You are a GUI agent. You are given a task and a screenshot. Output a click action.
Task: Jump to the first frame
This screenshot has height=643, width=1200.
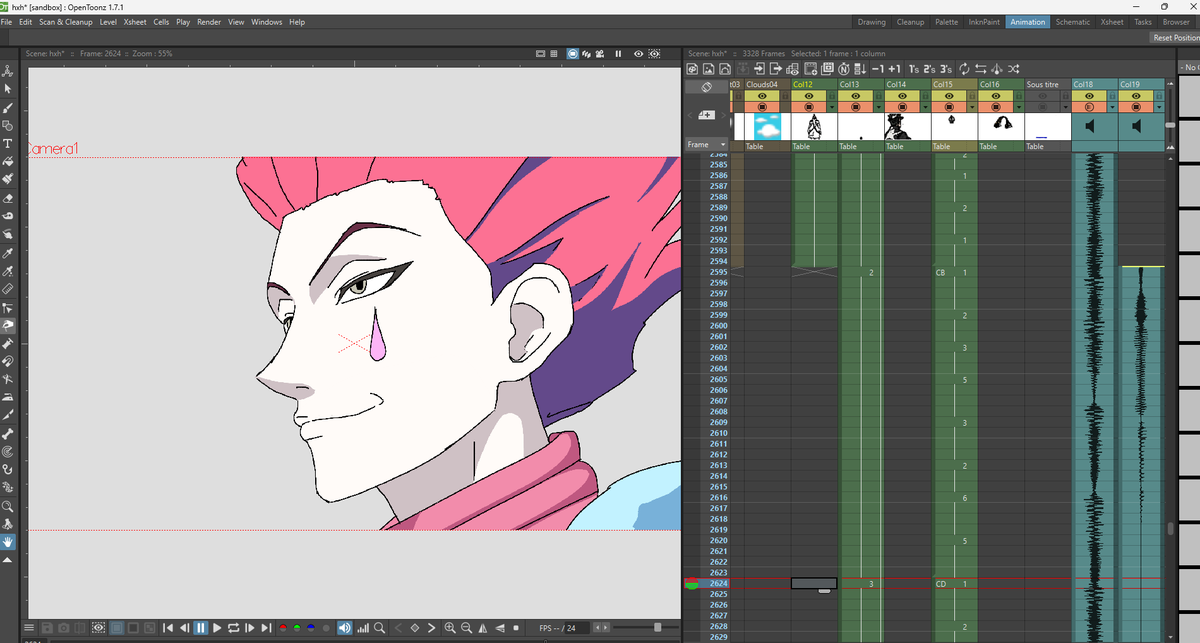coord(168,628)
